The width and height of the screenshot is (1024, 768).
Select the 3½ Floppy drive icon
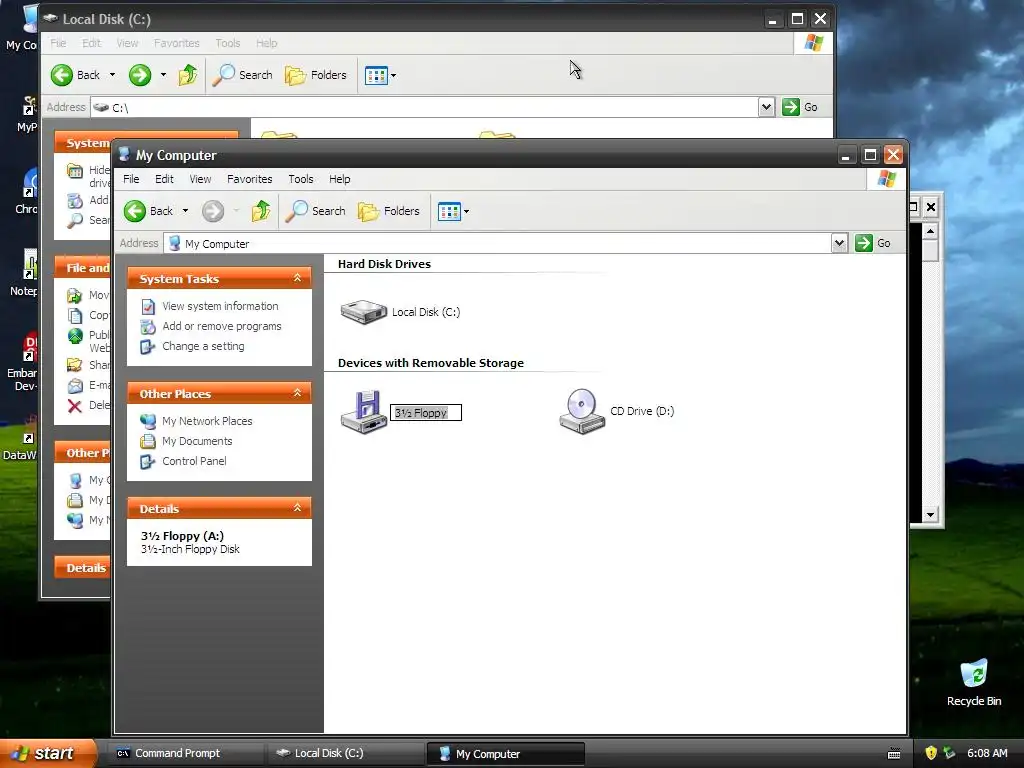[x=364, y=411]
